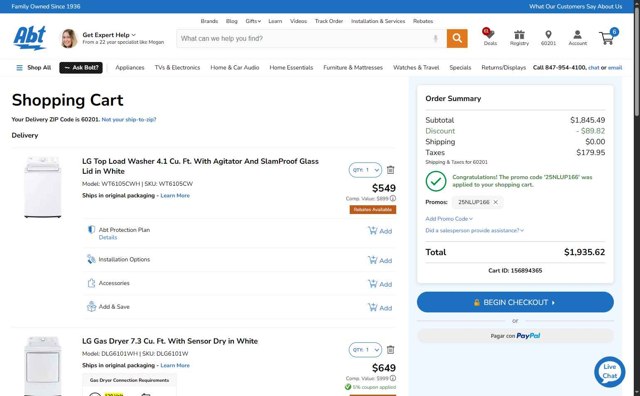Open the shopping cart icon
Screen dimensions: 640x396
[608, 37]
